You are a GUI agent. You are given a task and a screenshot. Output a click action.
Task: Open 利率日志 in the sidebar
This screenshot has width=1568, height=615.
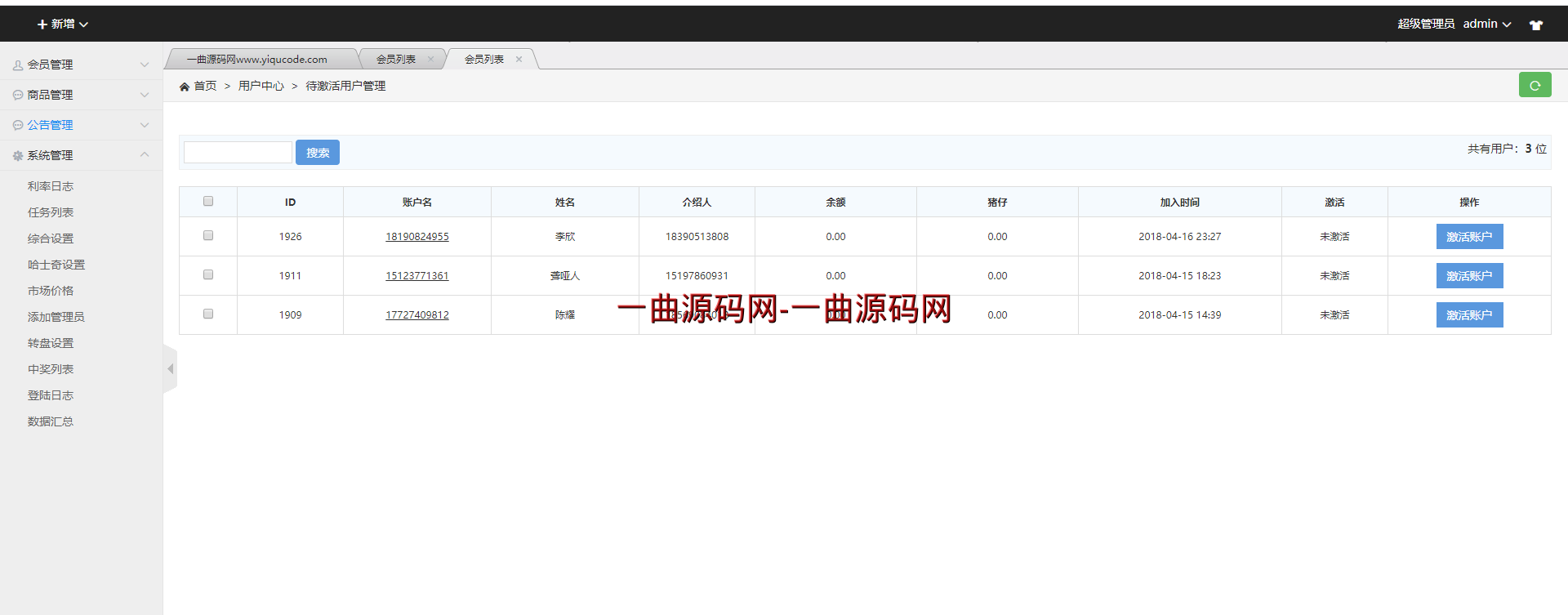(51, 186)
